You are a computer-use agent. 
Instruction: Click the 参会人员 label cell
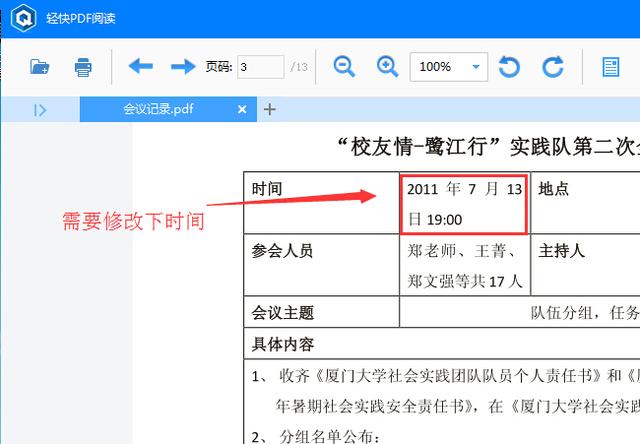pos(321,265)
